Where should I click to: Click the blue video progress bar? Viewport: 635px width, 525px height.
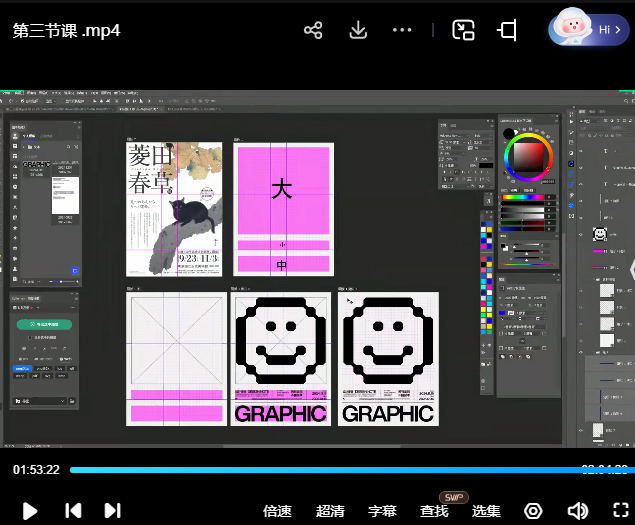[320, 469]
